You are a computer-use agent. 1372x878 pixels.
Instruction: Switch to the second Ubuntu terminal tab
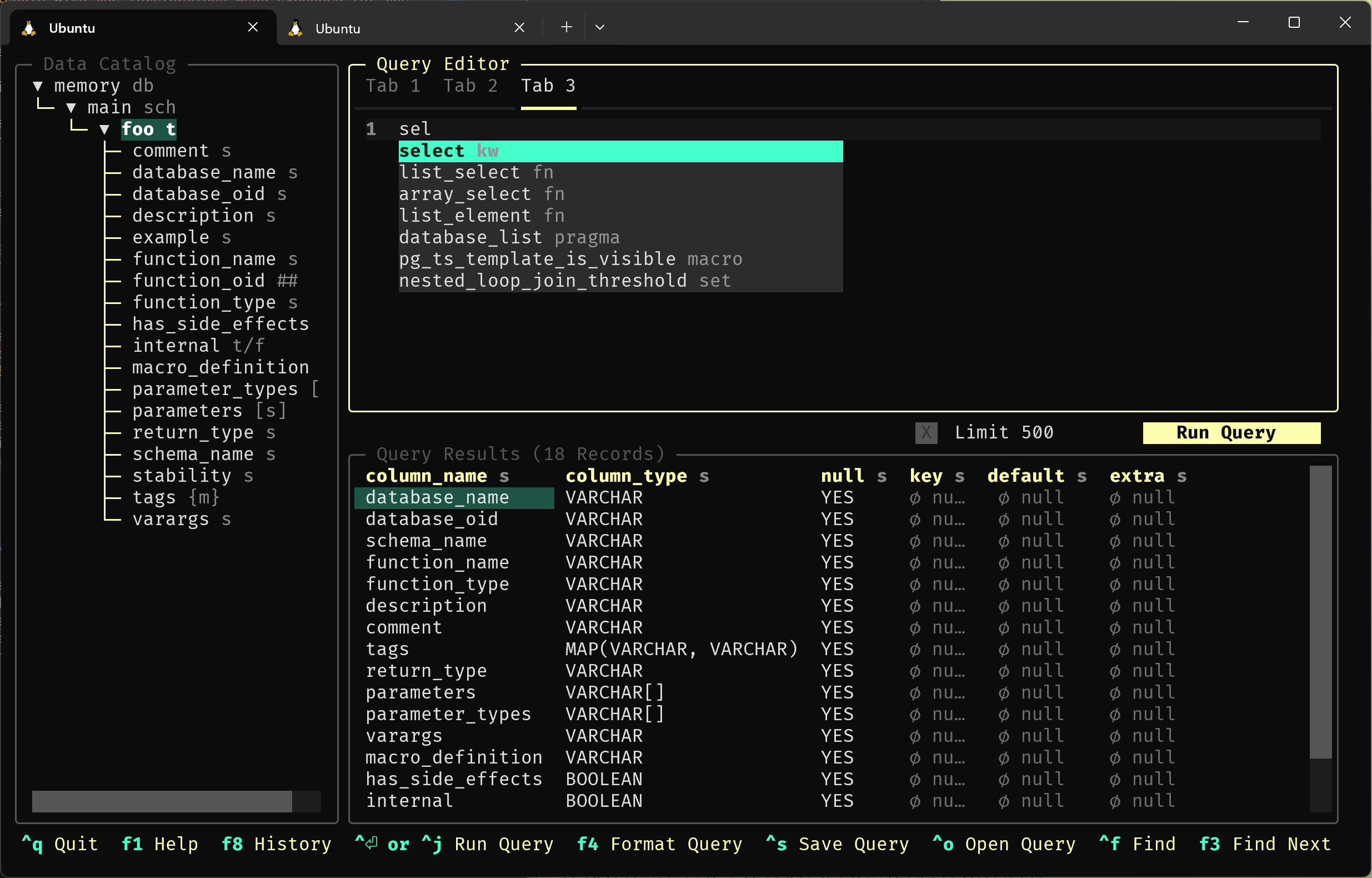tap(338, 28)
